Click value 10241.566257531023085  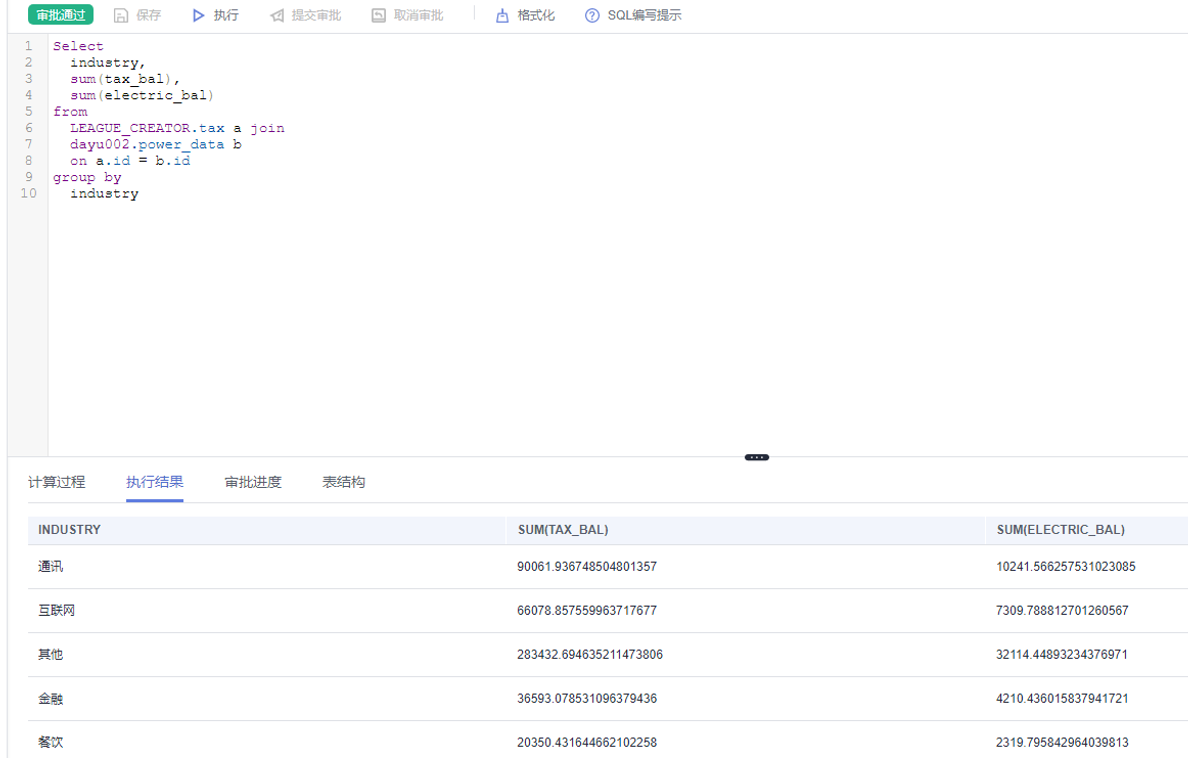tap(1065, 566)
